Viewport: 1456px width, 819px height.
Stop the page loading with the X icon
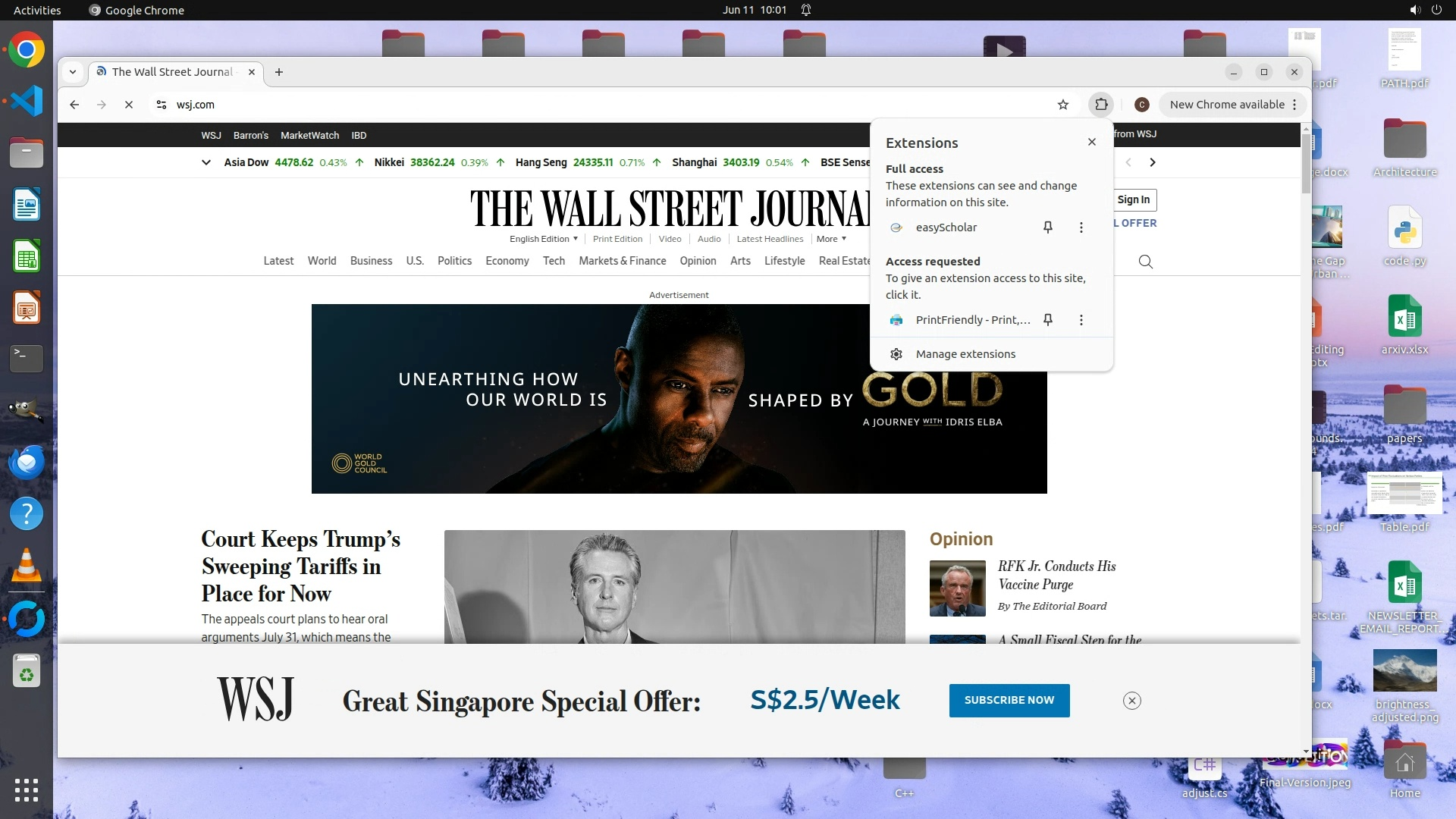coord(129,105)
